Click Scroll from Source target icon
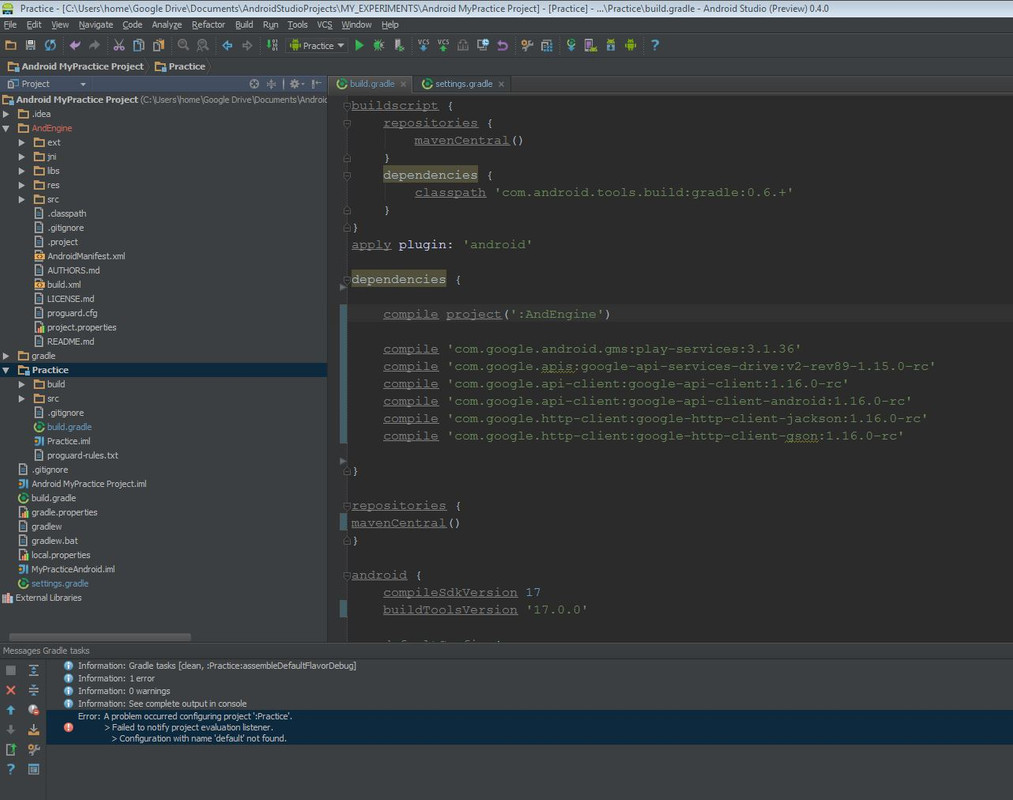This screenshot has width=1013, height=800. [254, 84]
